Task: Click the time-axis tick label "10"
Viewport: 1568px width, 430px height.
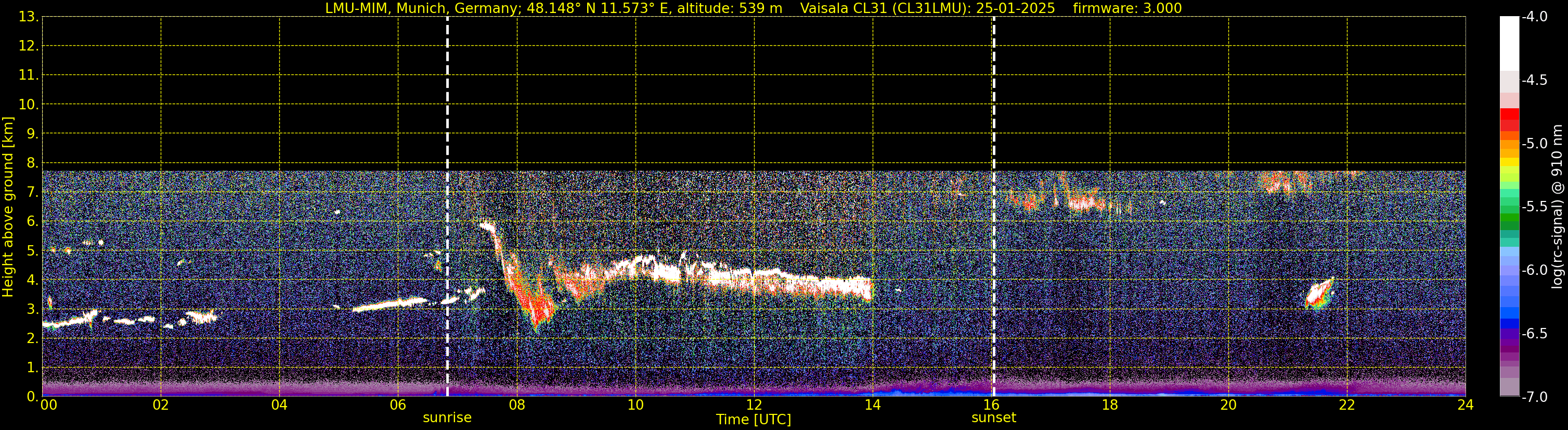Action: (636, 405)
